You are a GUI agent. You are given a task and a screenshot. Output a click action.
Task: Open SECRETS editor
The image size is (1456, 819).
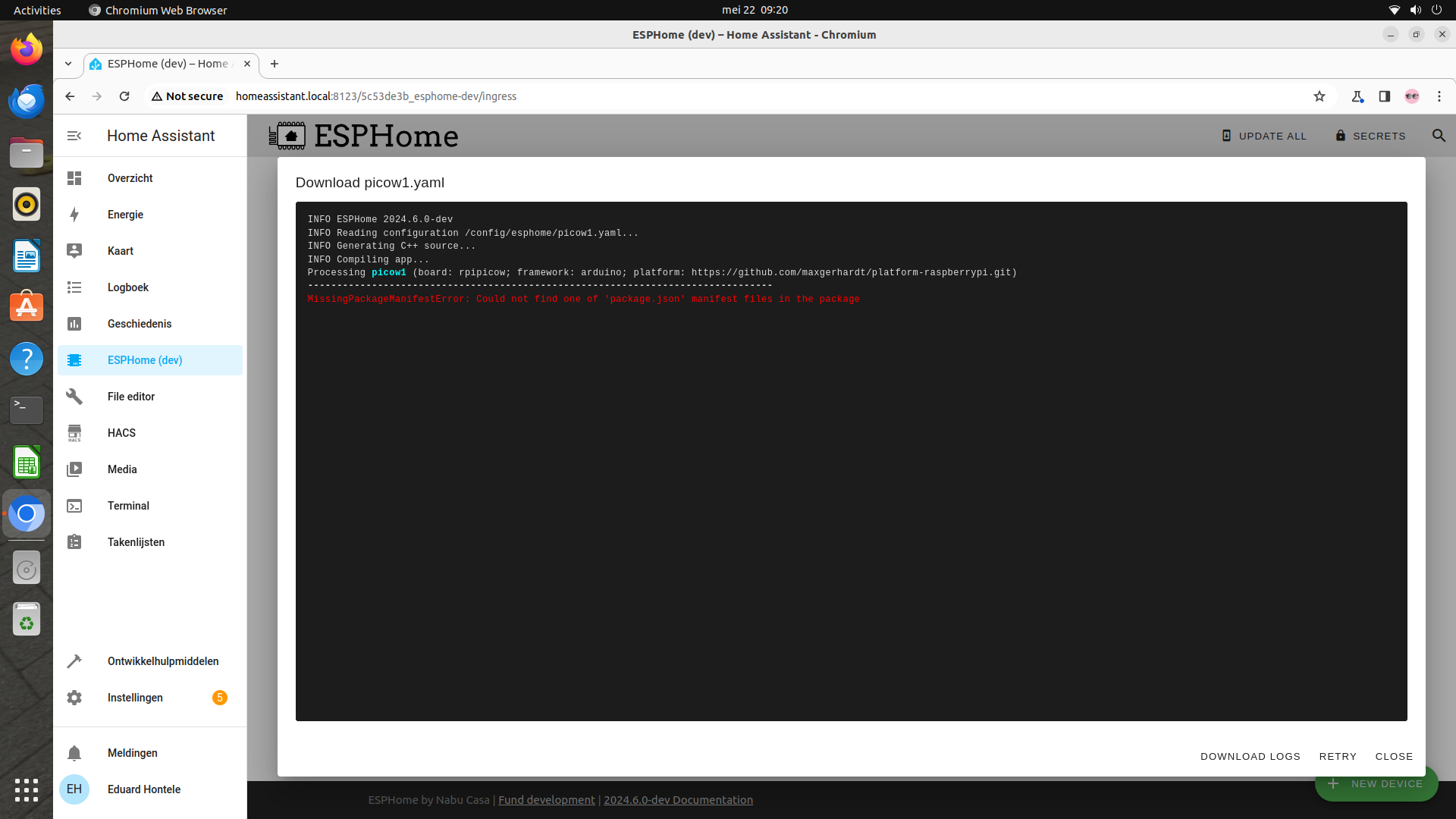(1370, 136)
